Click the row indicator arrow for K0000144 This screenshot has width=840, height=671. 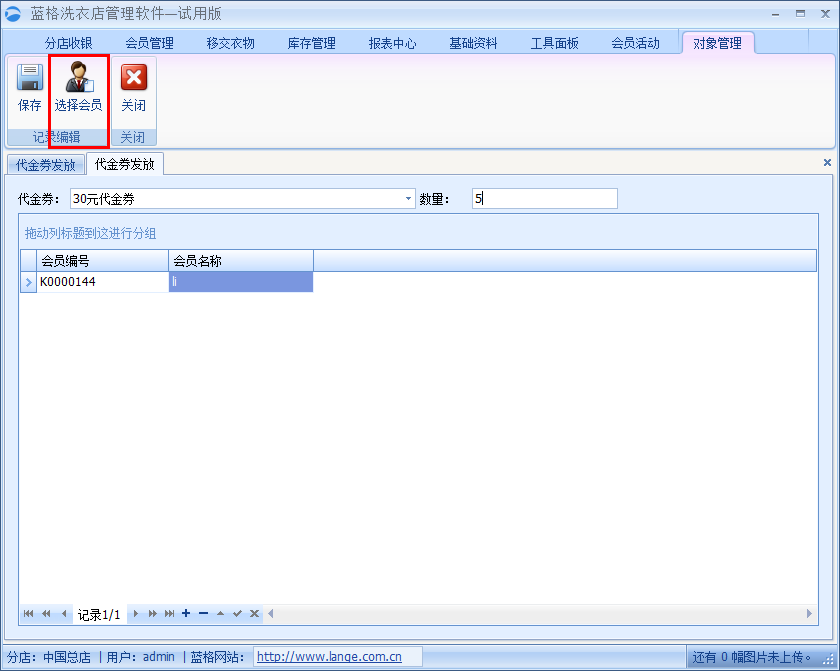pos(28,282)
